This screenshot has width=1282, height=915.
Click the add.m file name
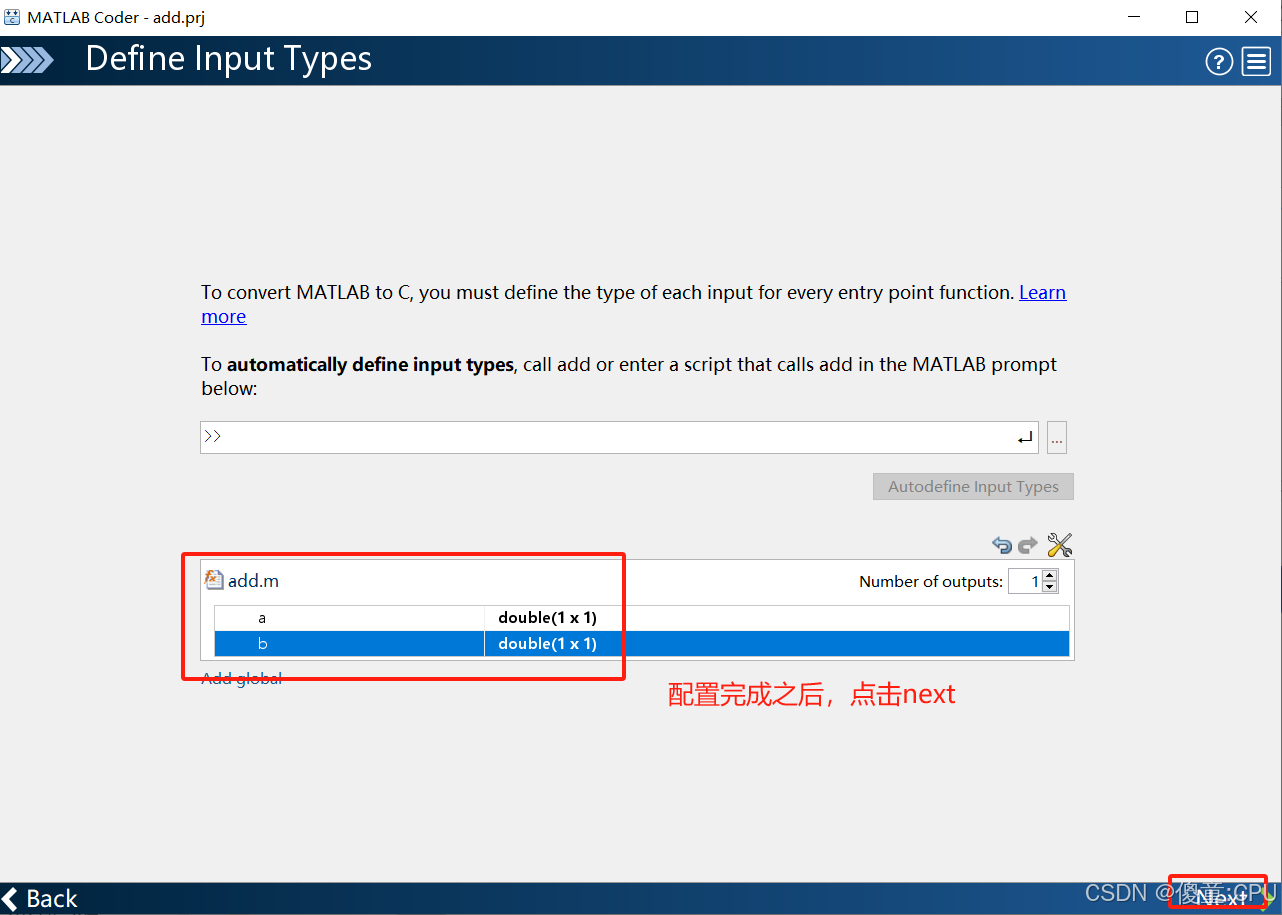[253, 581]
